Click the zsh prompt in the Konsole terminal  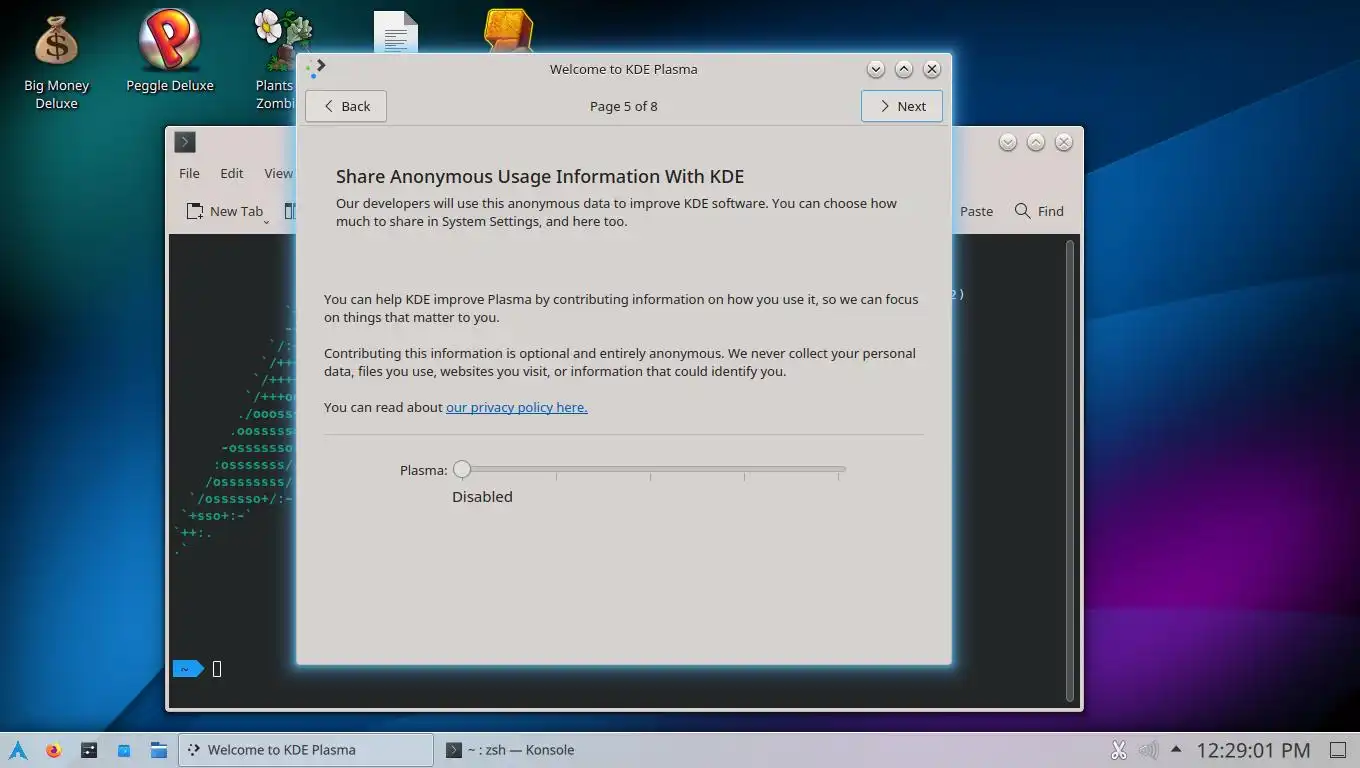point(188,669)
